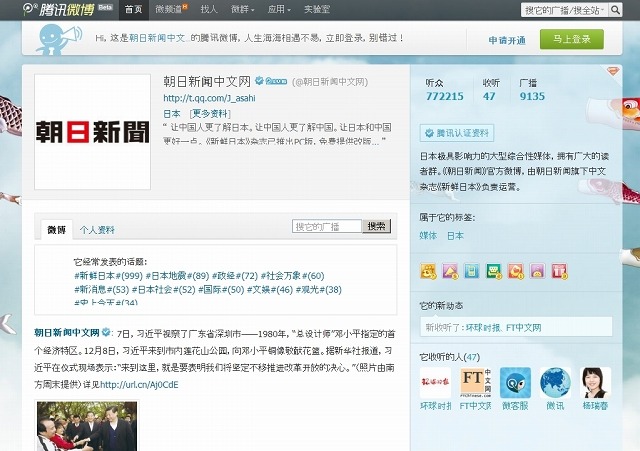Open 杨瑞春 avatar photo

(x=596, y=383)
